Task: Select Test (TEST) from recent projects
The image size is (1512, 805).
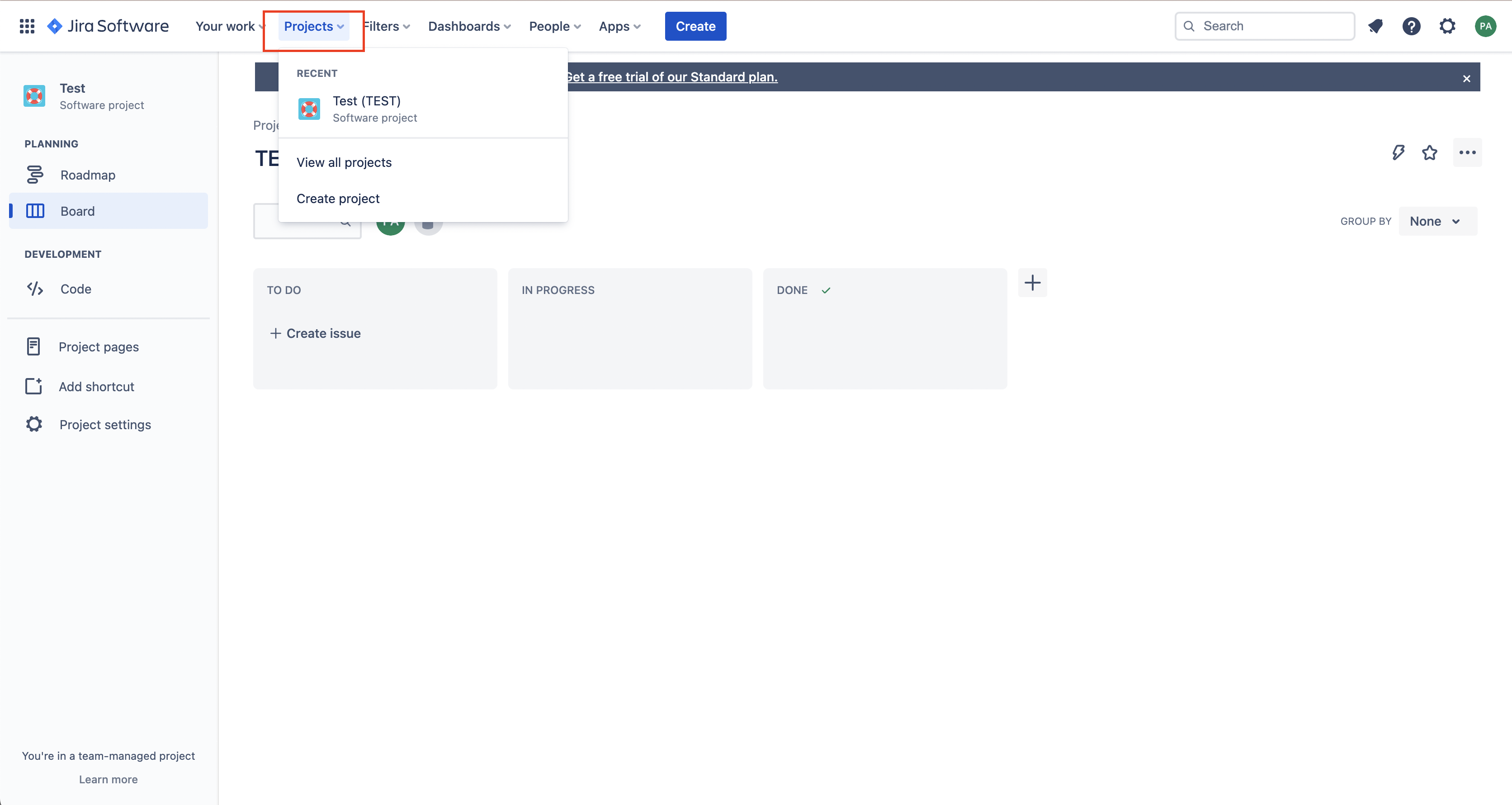Action: pos(423,109)
